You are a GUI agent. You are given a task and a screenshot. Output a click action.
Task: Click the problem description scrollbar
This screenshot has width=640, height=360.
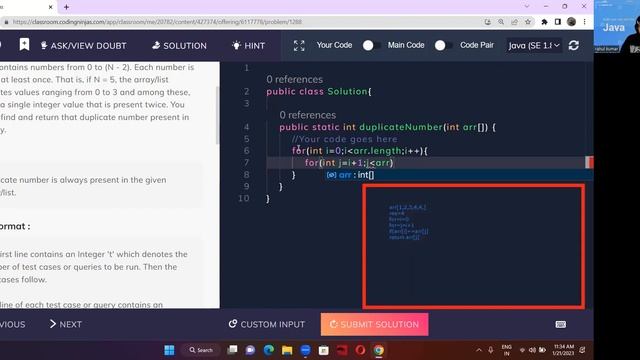pyautogui.click(x=218, y=116)
